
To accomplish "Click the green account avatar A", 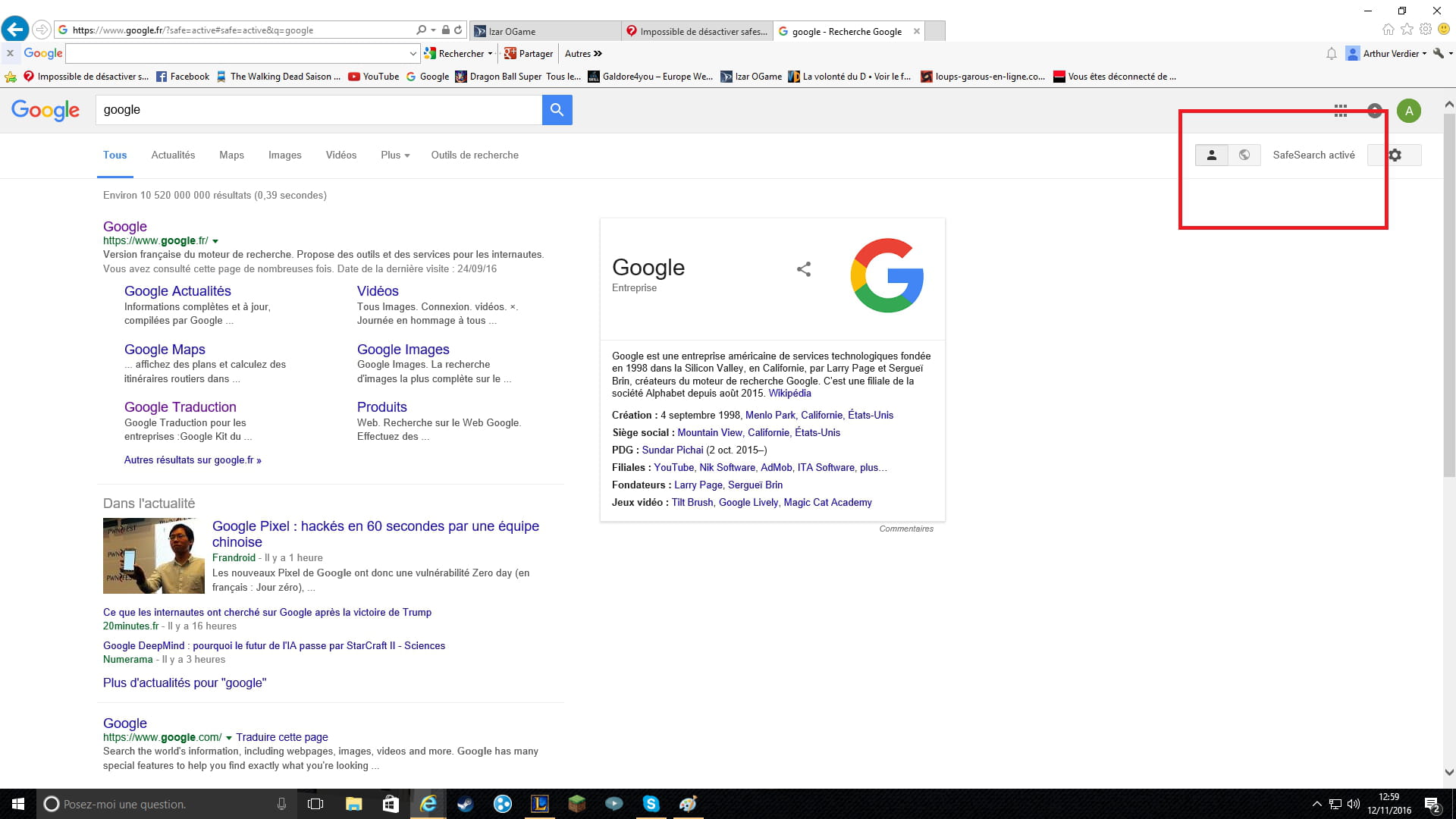I will coord(1408,111).
